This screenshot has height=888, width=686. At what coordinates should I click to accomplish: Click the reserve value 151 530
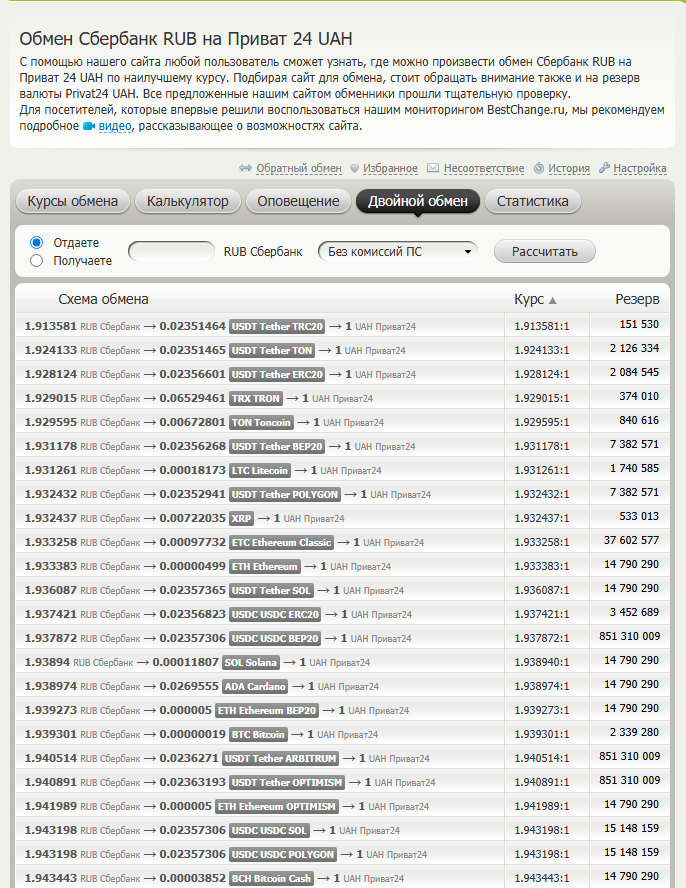point(639,325)
